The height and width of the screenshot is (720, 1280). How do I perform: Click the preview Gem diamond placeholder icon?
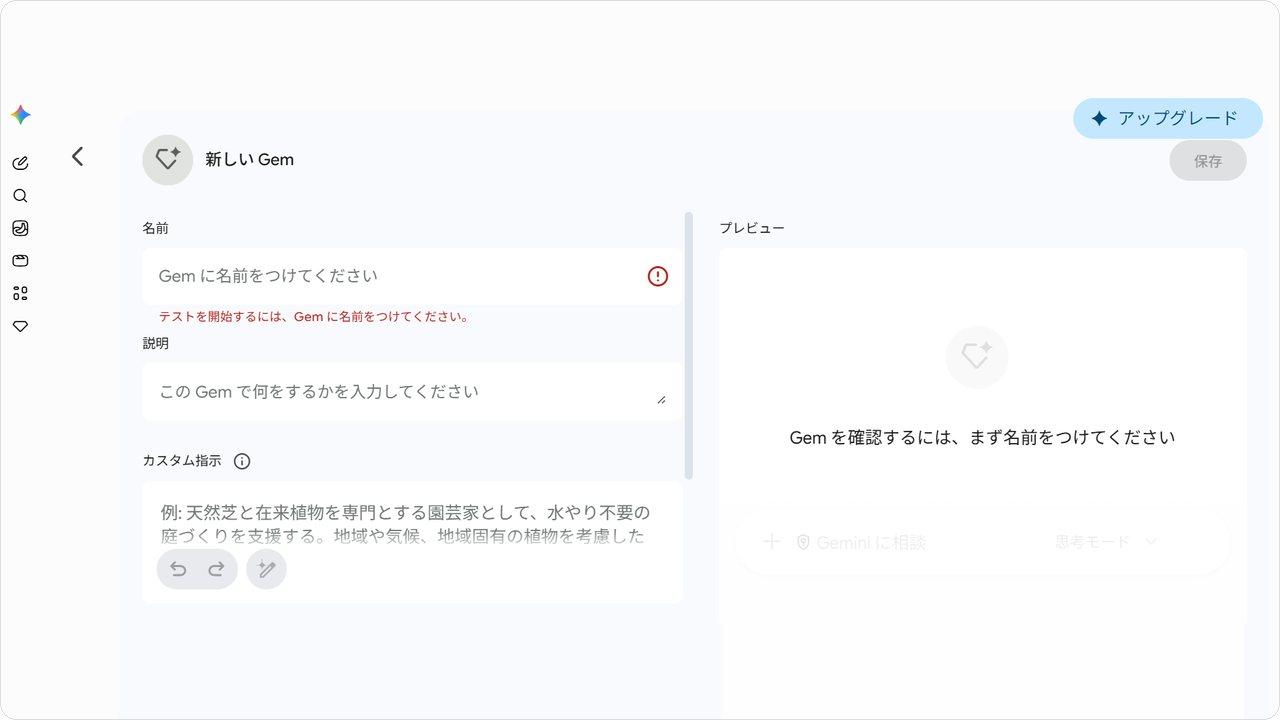(977, 357)
